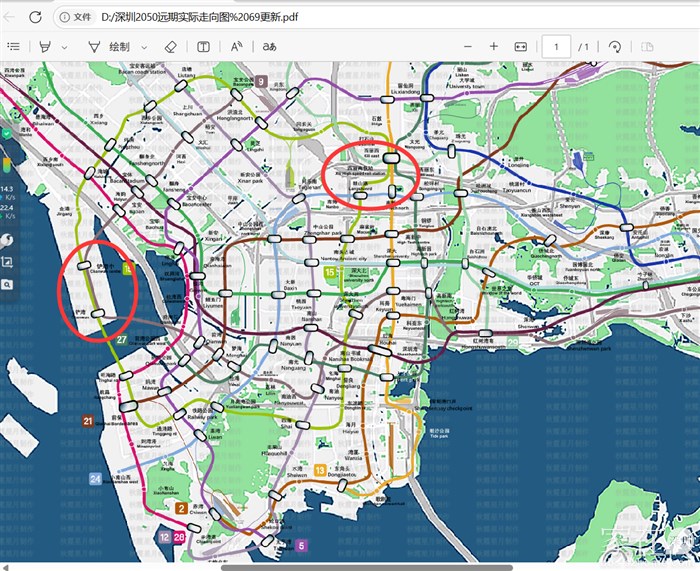Rotate the PDF page

(615, 47)
